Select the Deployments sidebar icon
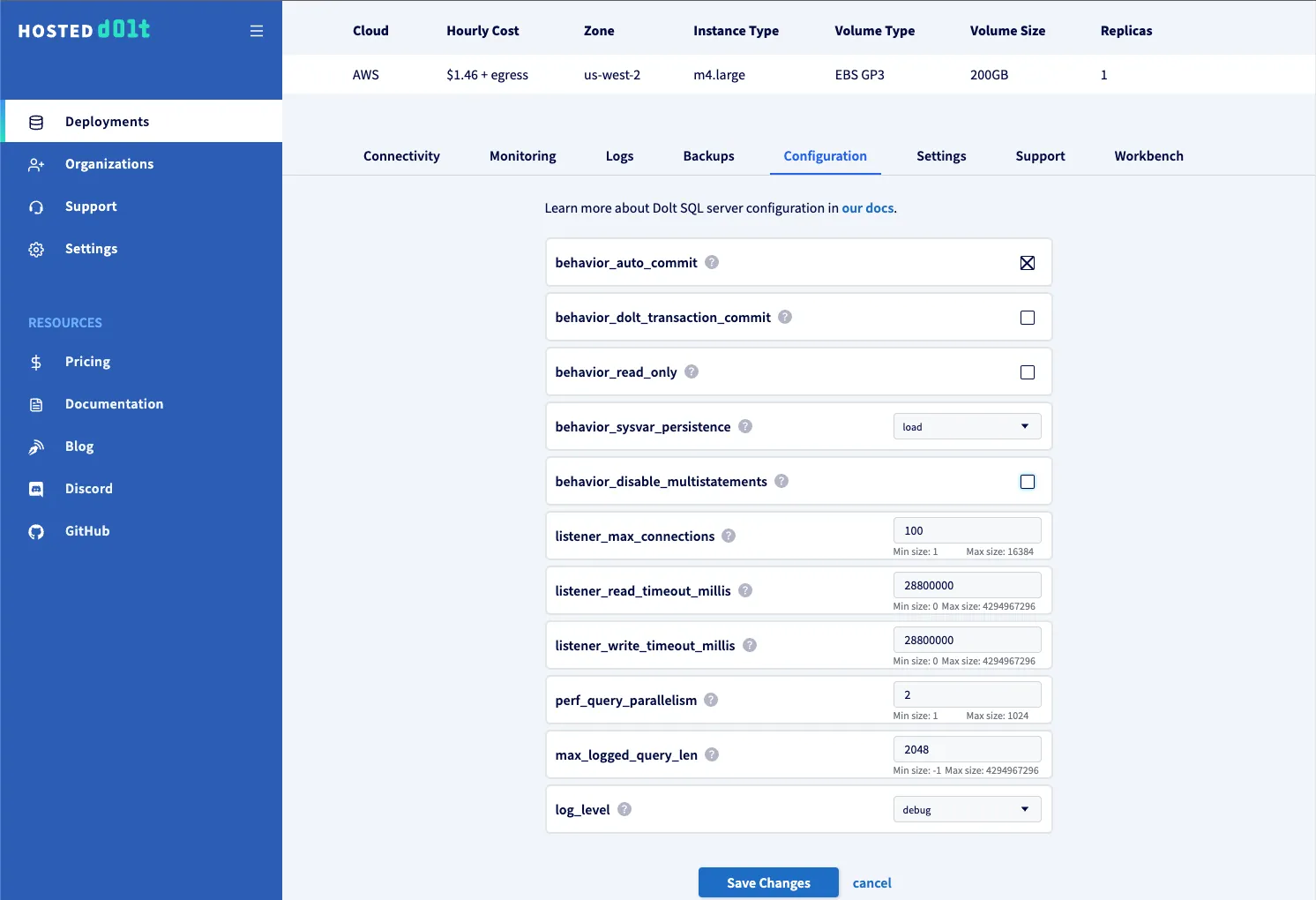 pos(35,121)
